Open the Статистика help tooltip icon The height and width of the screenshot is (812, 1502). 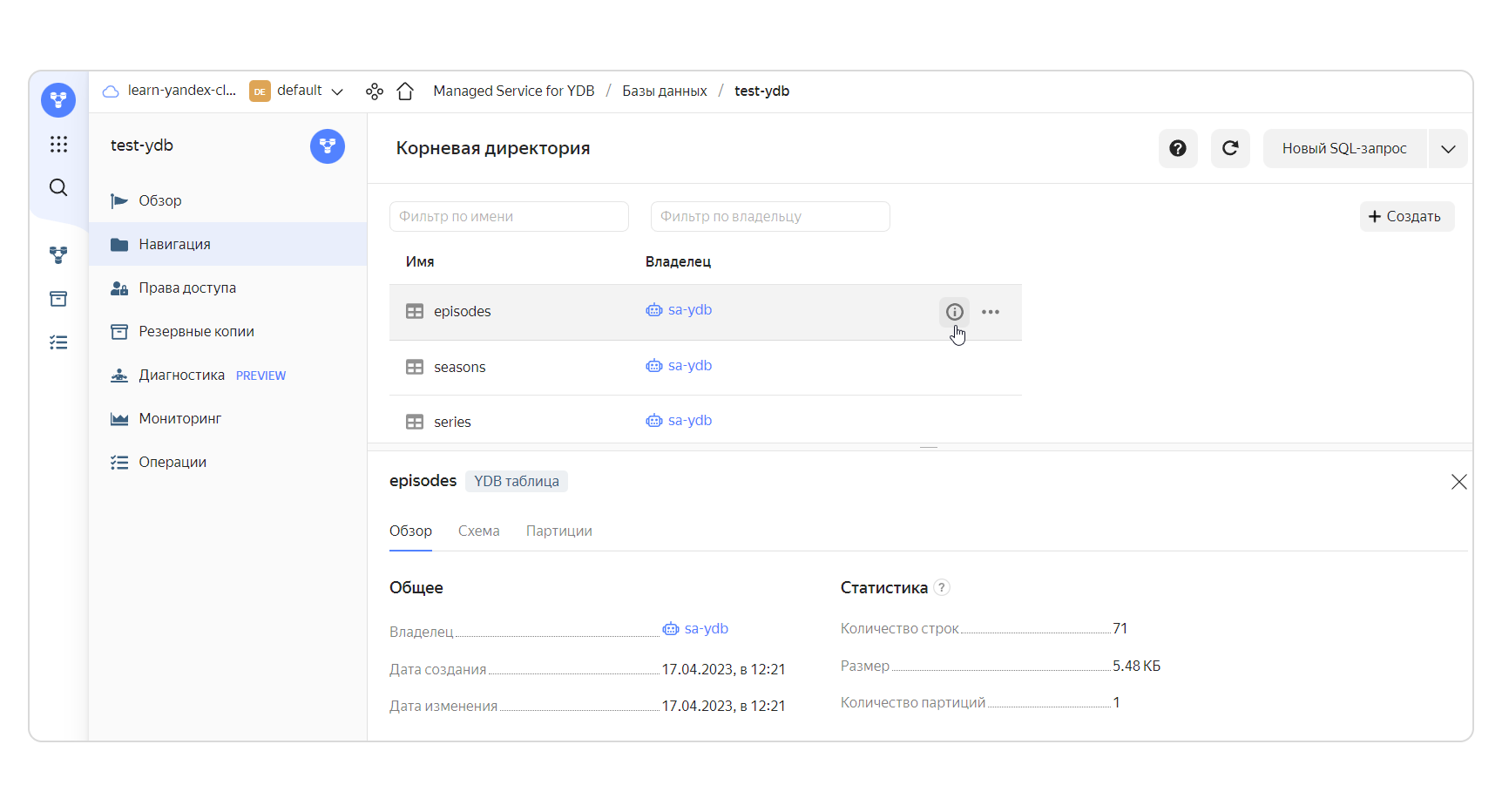point(942,587)
